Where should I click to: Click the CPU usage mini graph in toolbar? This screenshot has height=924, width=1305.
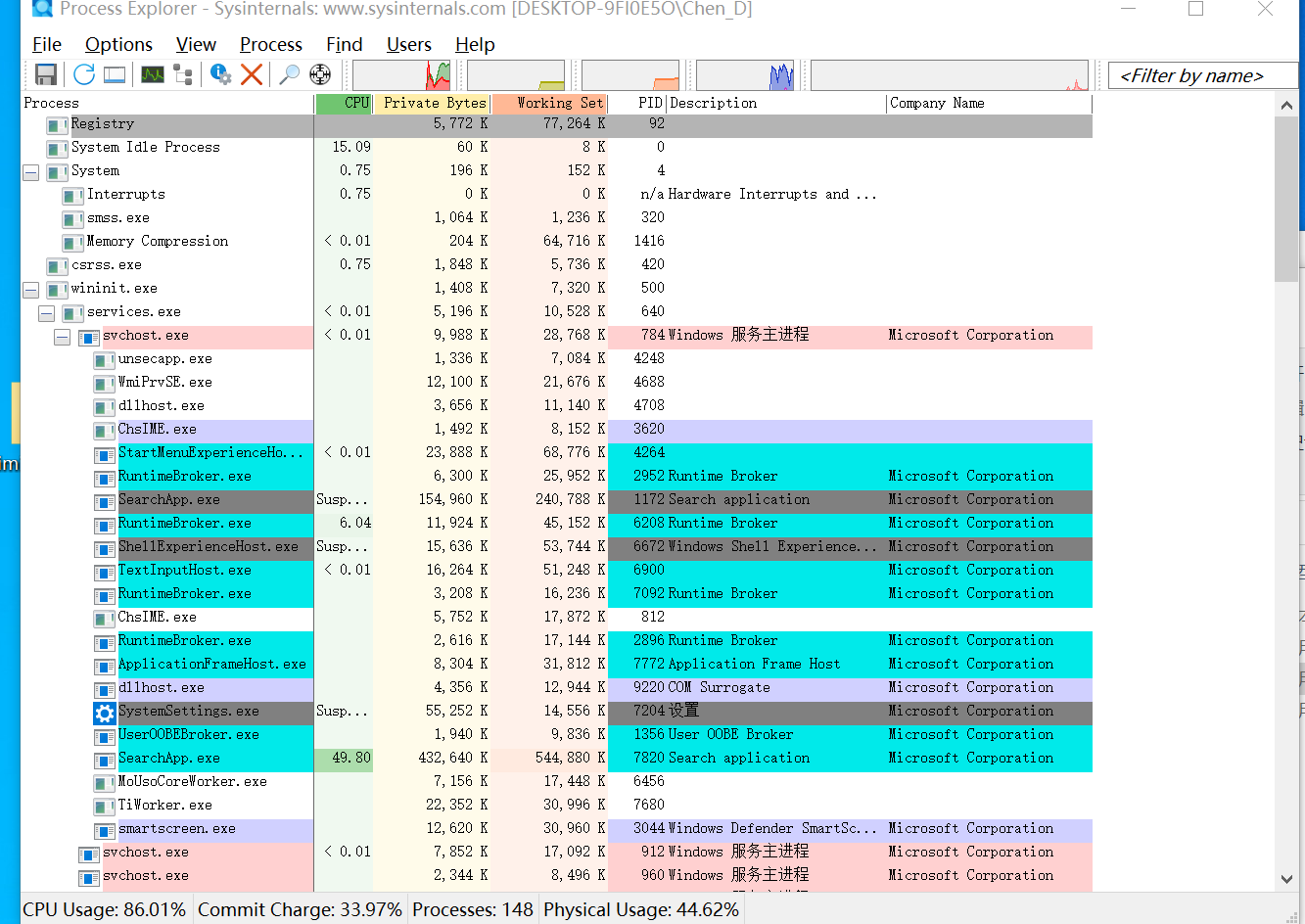402,74
